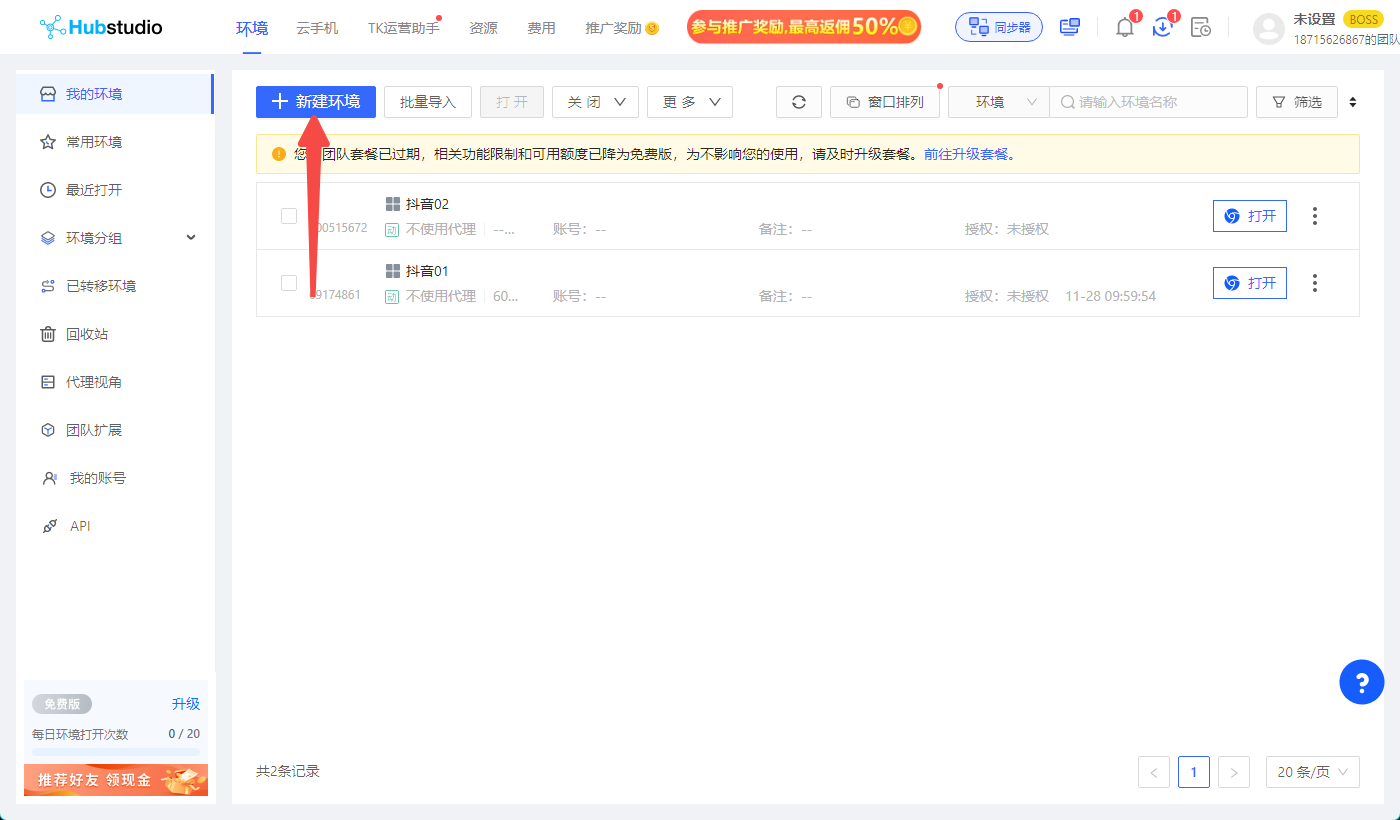Click the daily environment open usage bar
Viewport: 1400px width, 820px height.
115,750
